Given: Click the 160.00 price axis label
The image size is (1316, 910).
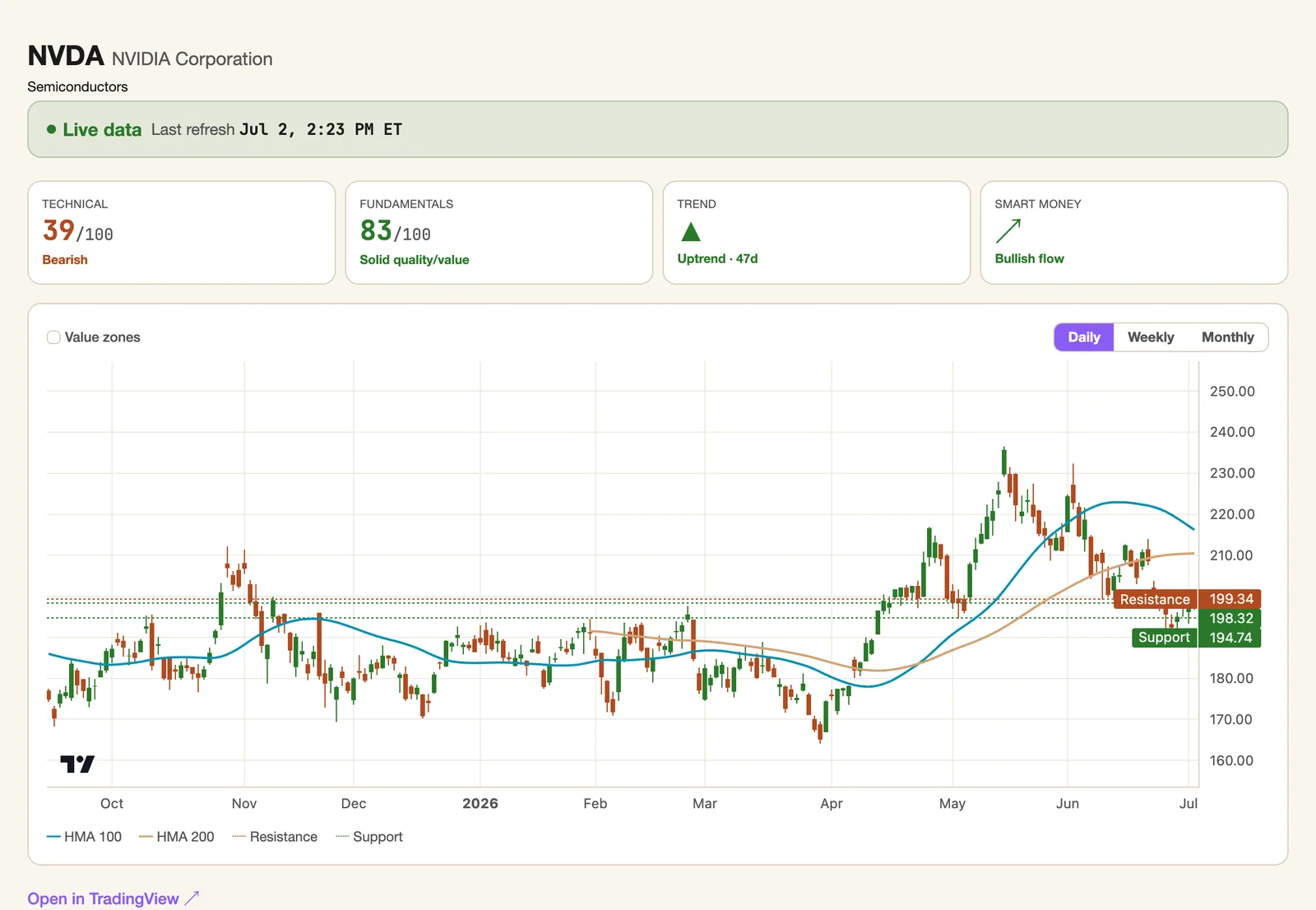Looking at the screenshot, I should click(x=1231, y=761).
